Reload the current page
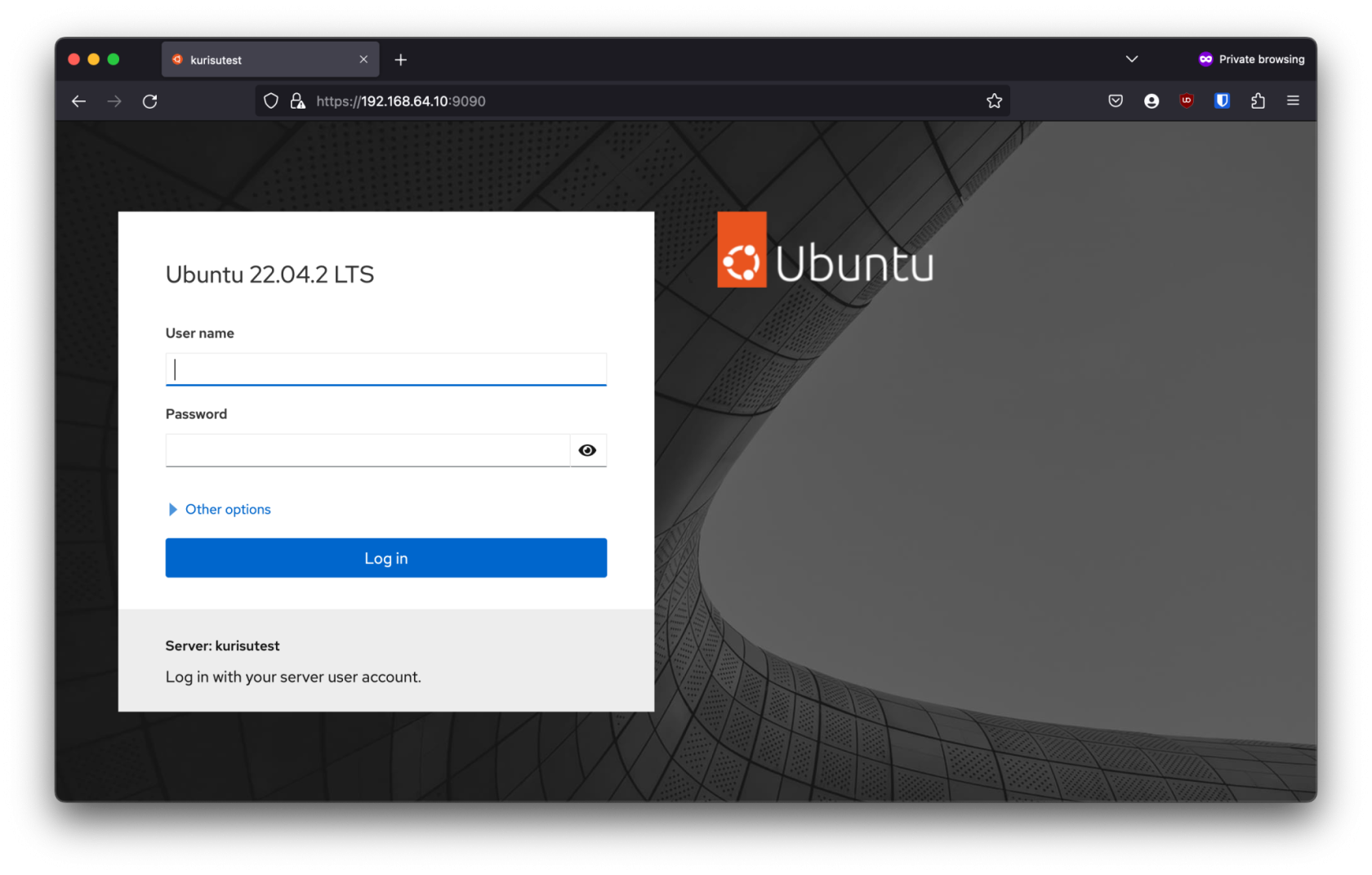The width and height of the screenshot is (1372, 875). (x=150, y=101)
